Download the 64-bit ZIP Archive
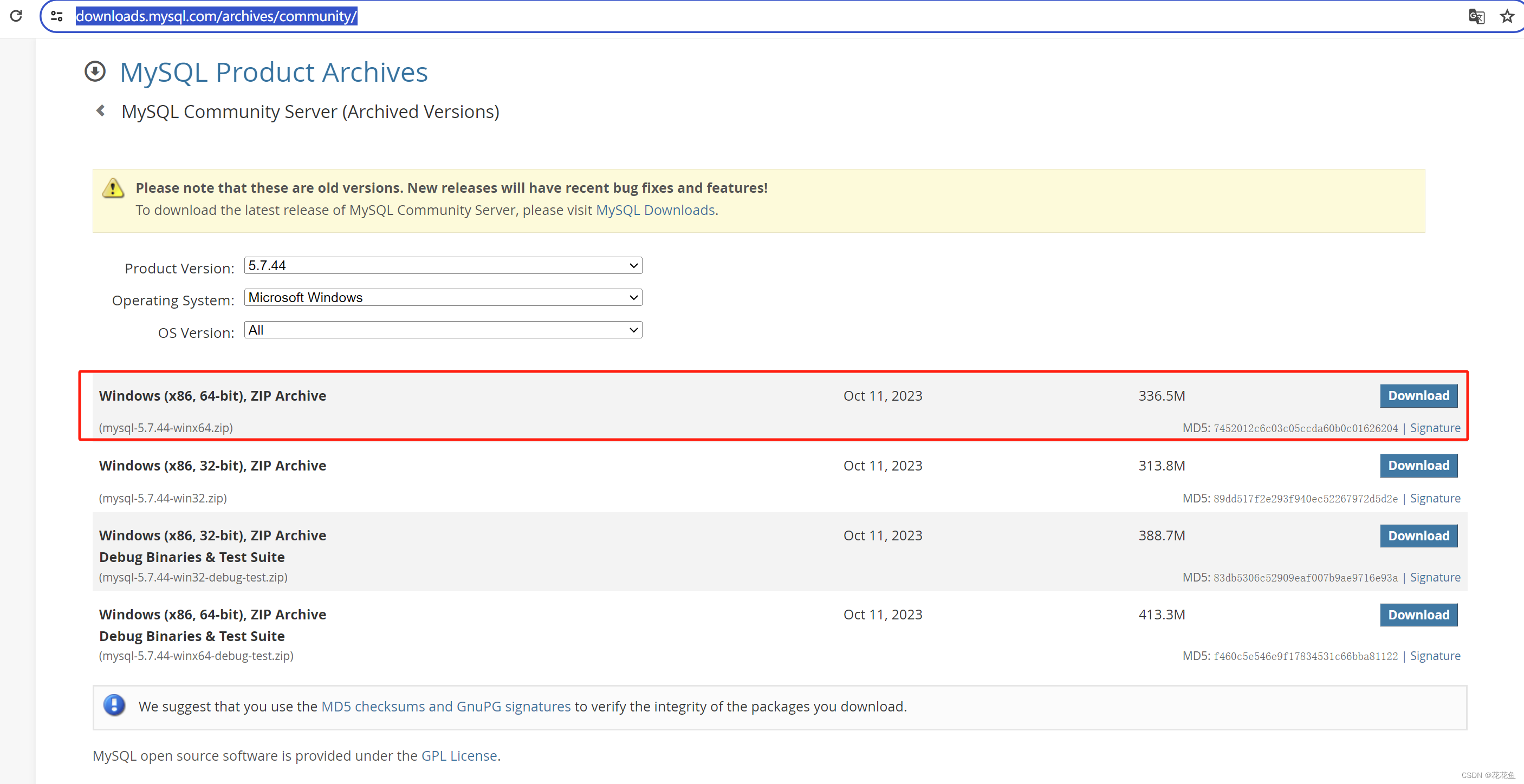This screenshot has height=784, width=1524. click(1418, 396)
